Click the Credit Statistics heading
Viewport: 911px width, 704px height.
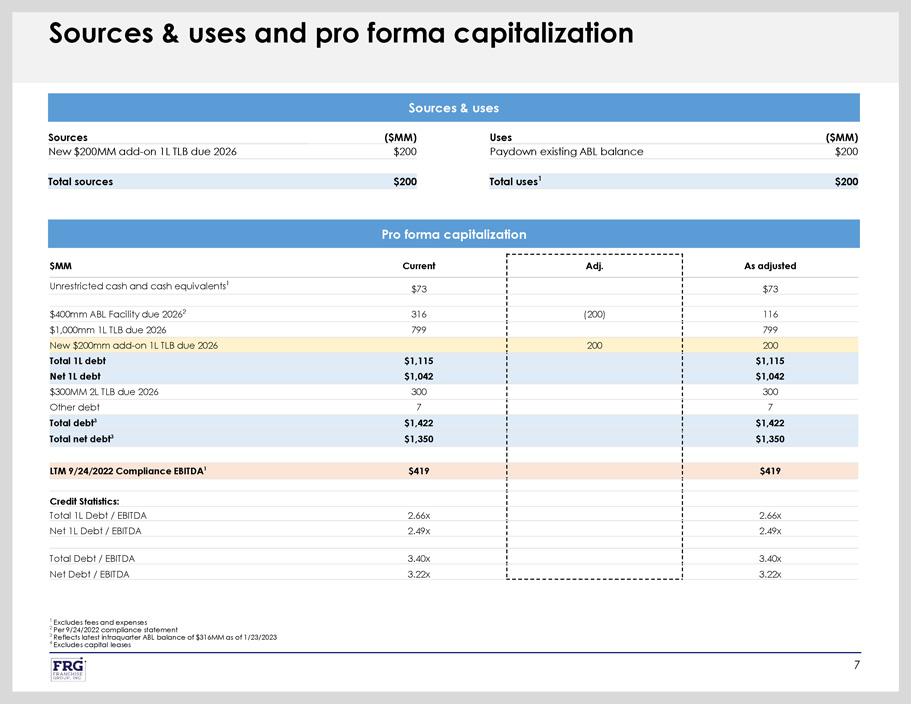84,500
